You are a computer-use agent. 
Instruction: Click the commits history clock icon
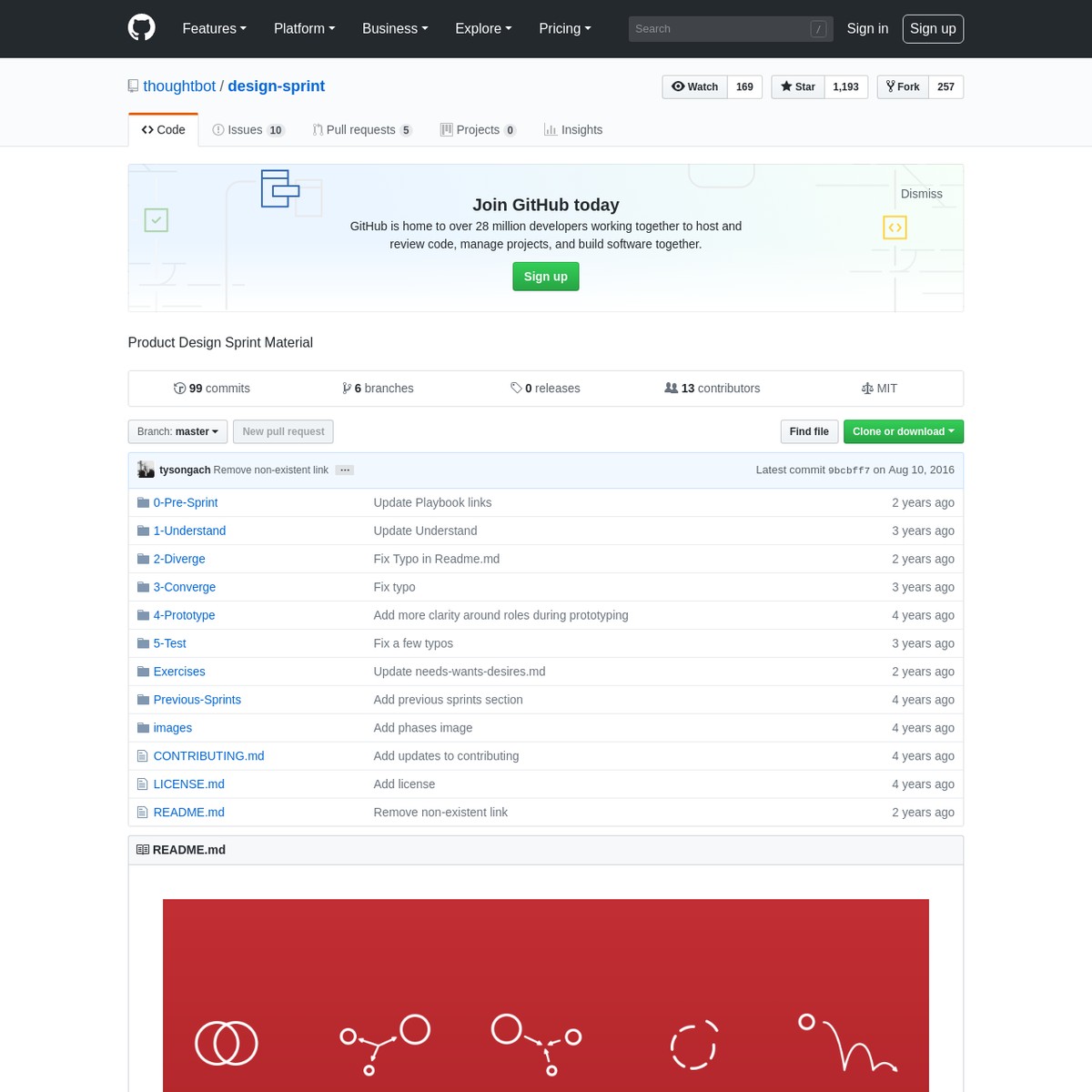(179, 389)
